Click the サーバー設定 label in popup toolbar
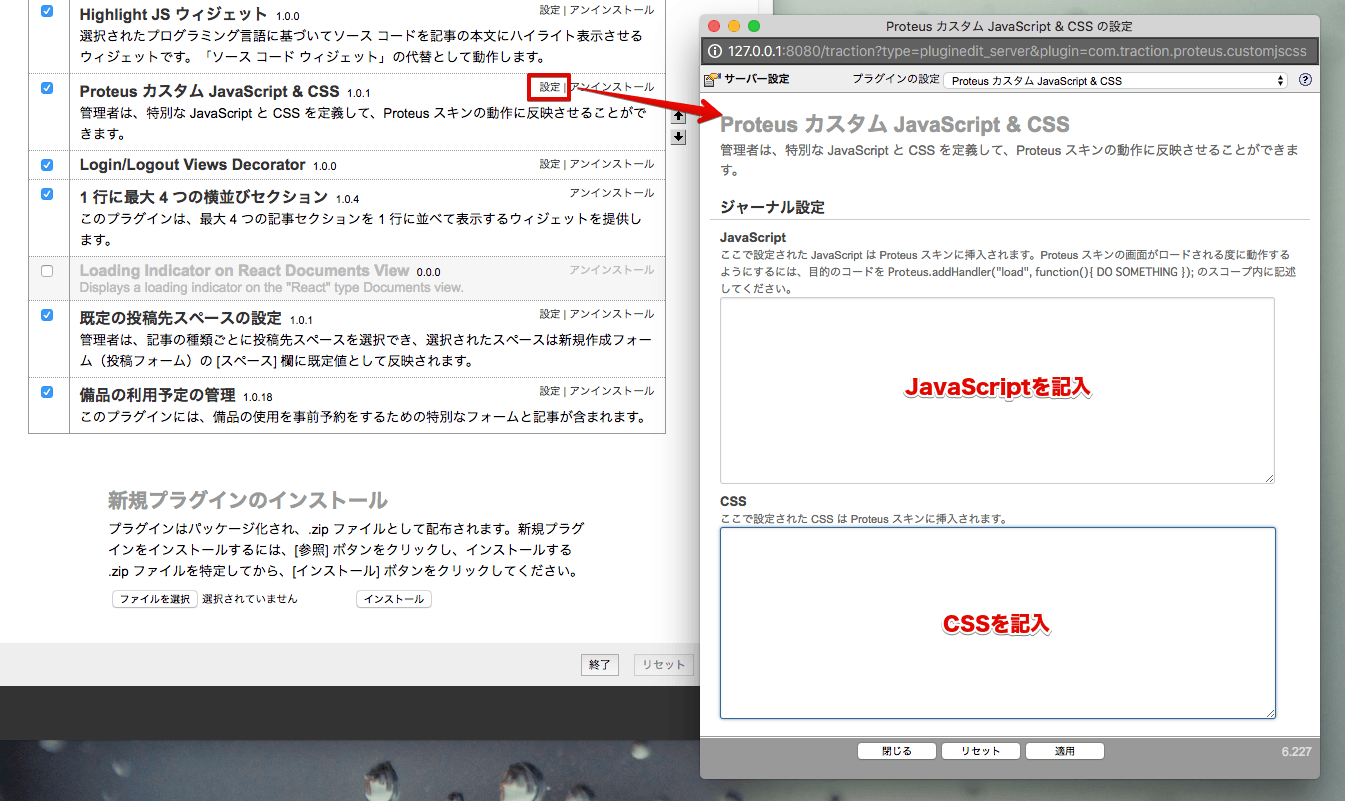1345x801 pixels. 757,80
